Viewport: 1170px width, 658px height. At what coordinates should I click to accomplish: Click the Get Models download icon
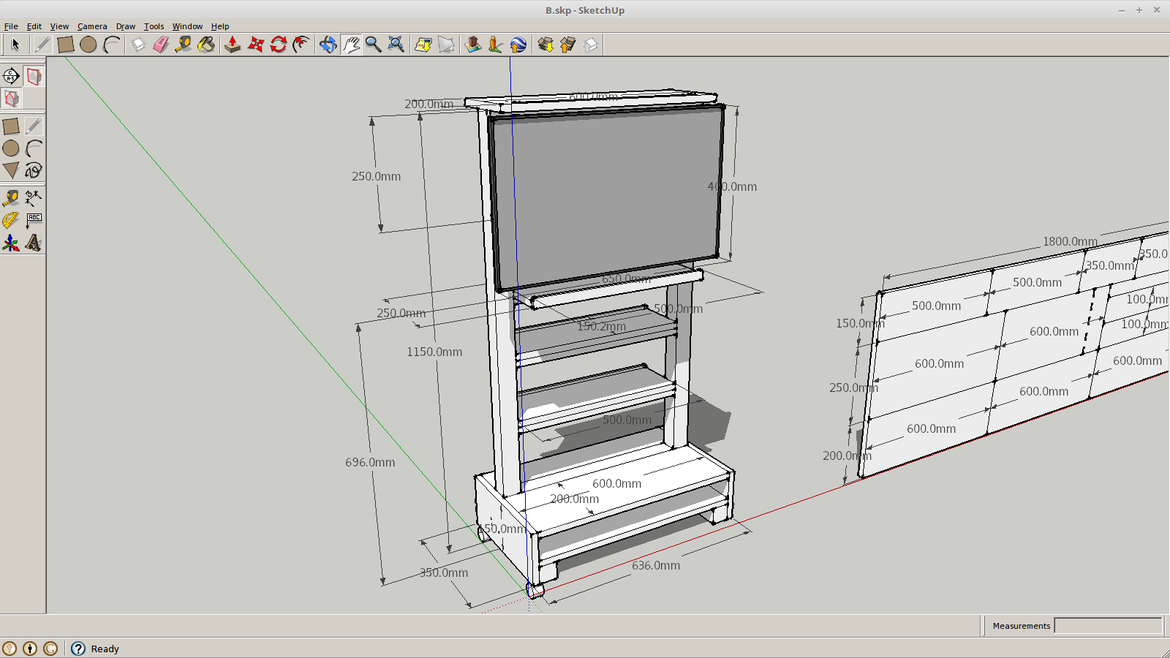click(x=545, y=44)
